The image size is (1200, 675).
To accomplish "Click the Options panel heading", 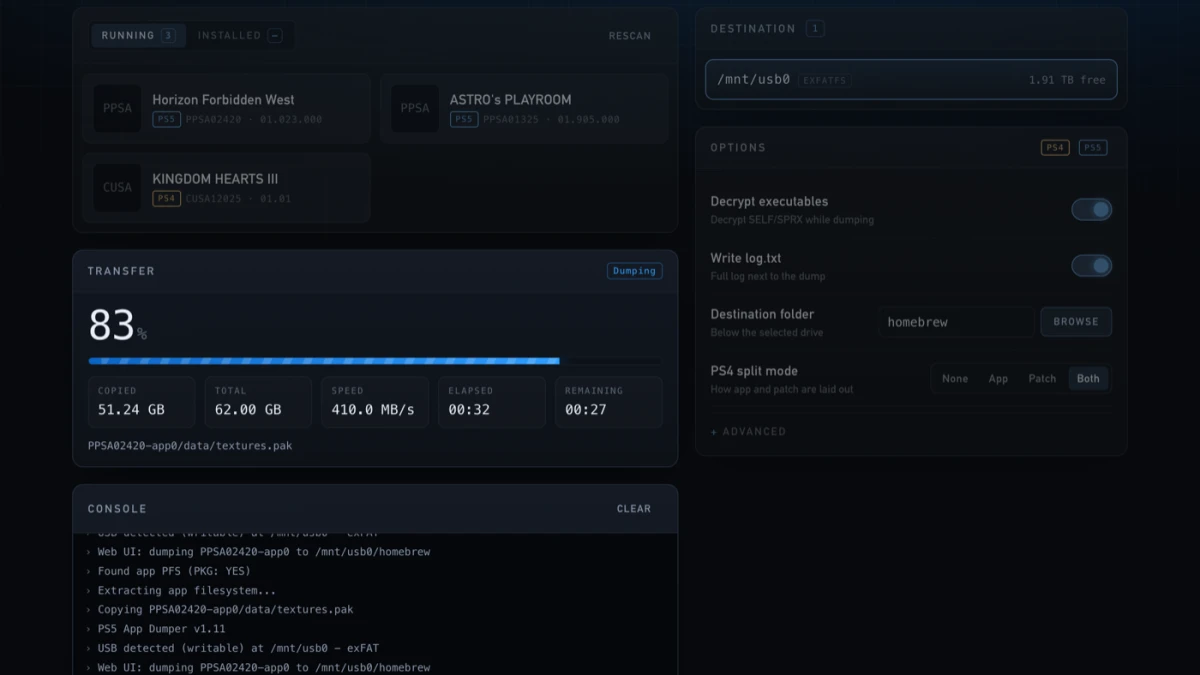I will click(738, 148).
